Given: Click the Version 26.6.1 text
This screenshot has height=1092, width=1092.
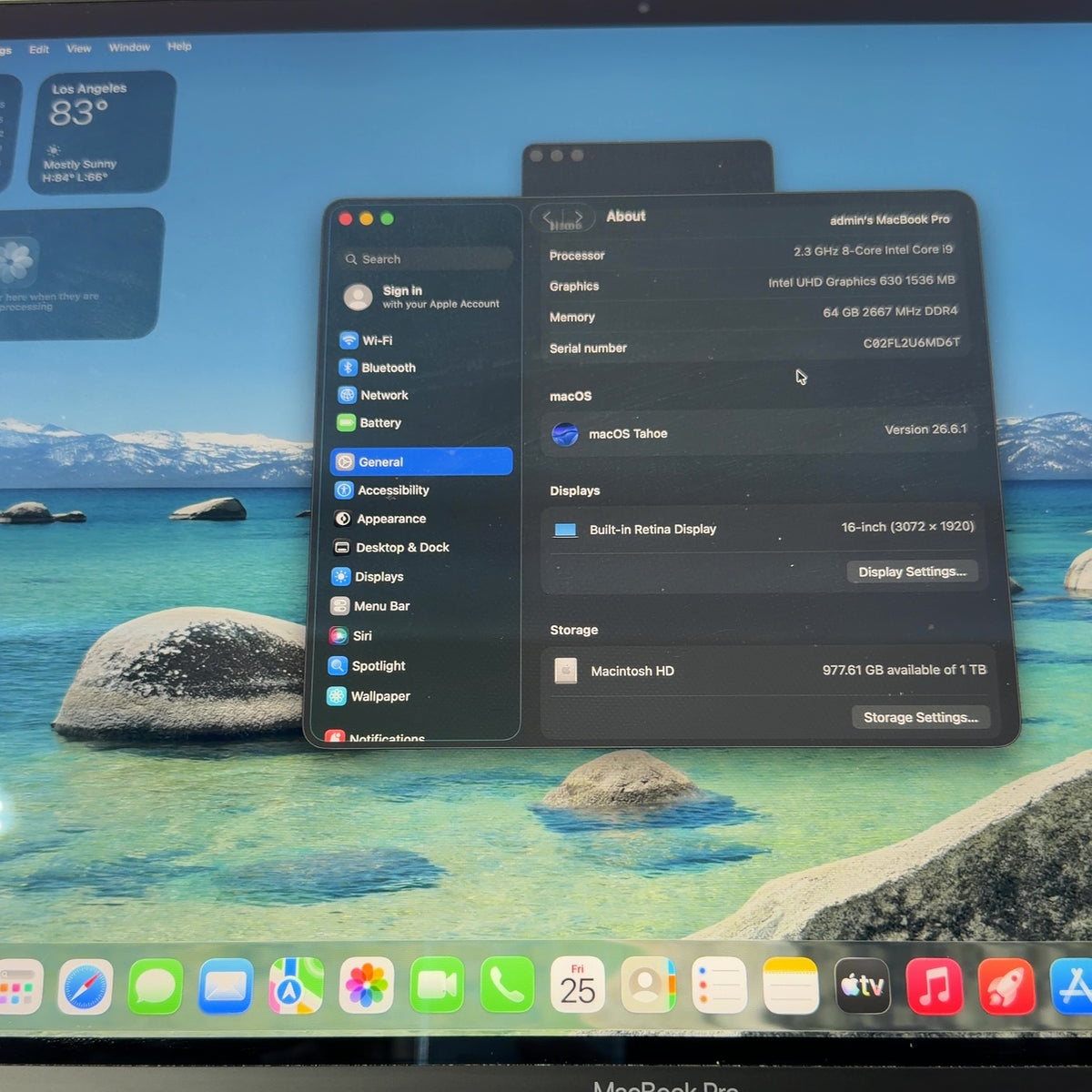Looking at the screenshot, I should point(926,430).
